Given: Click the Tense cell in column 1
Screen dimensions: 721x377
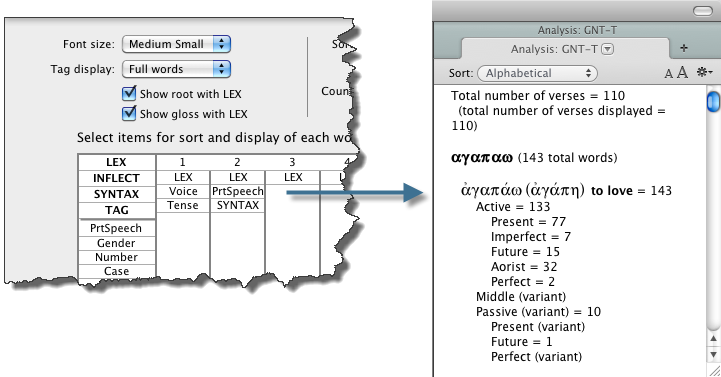Looking at the screenshot, I should pos(183,206).
